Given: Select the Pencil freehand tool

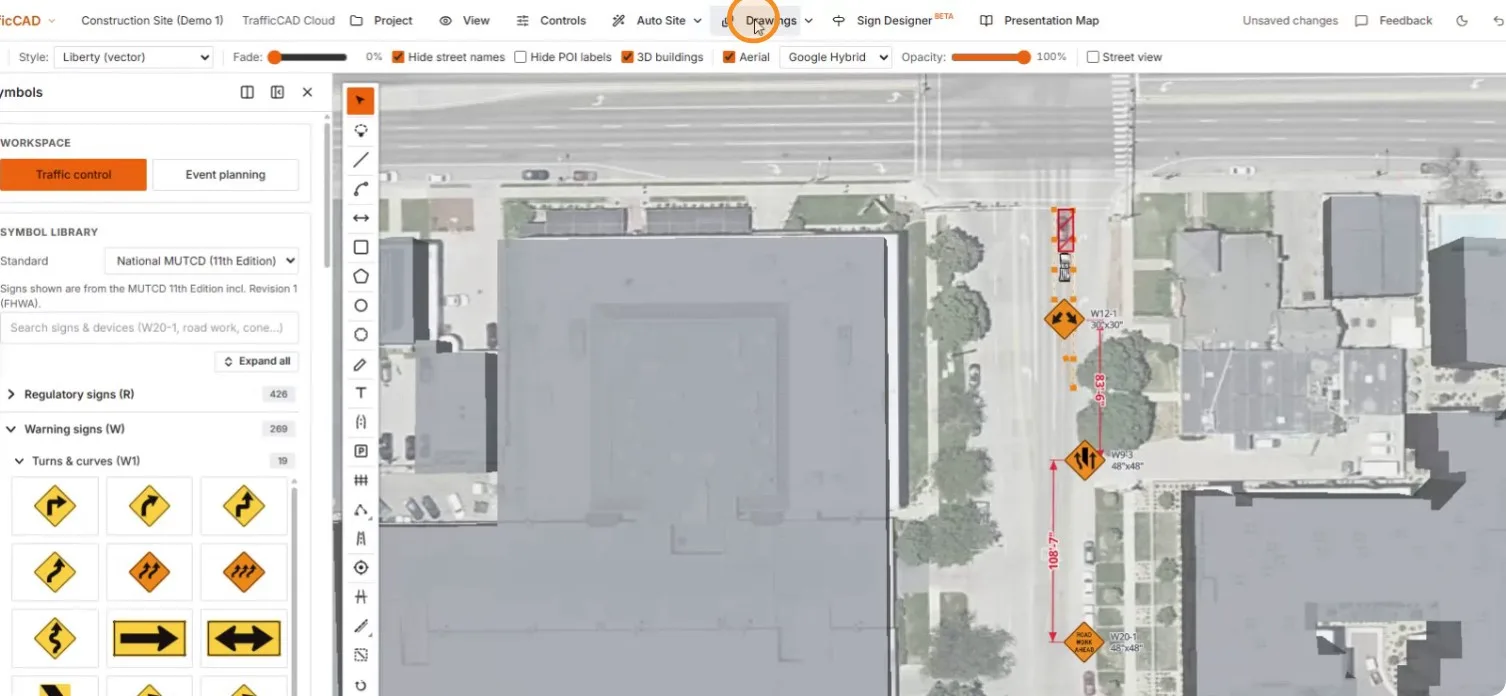Looking at the screenshot, I should tap(361, 364).
